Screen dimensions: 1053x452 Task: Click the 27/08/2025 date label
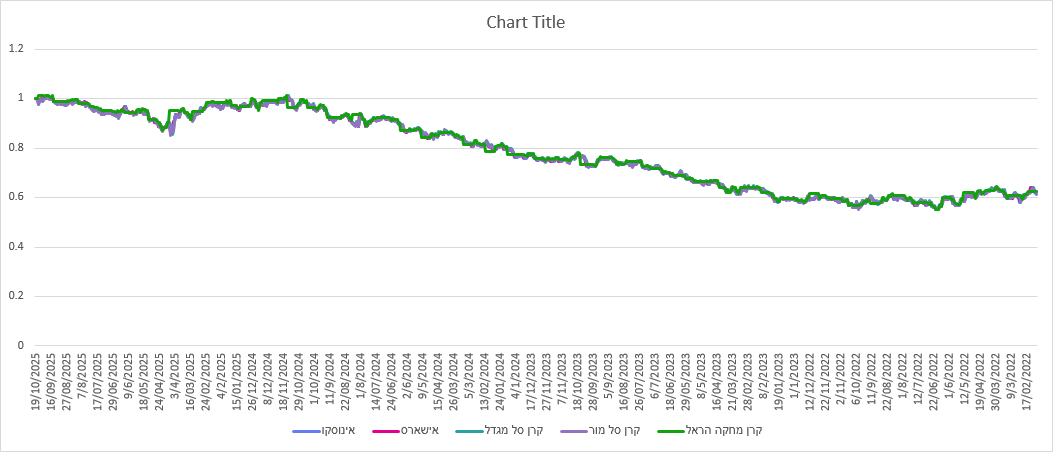pyautogui.click(x=66, y=381)
